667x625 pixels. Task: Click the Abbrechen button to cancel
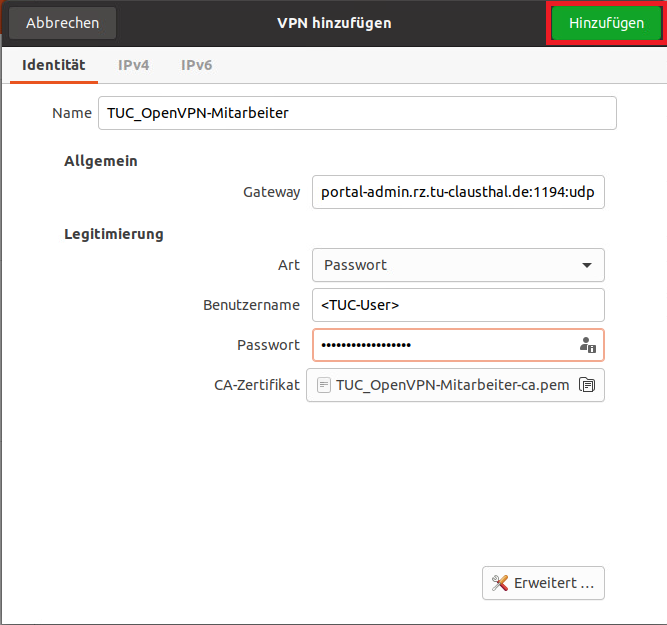point(62,23)
